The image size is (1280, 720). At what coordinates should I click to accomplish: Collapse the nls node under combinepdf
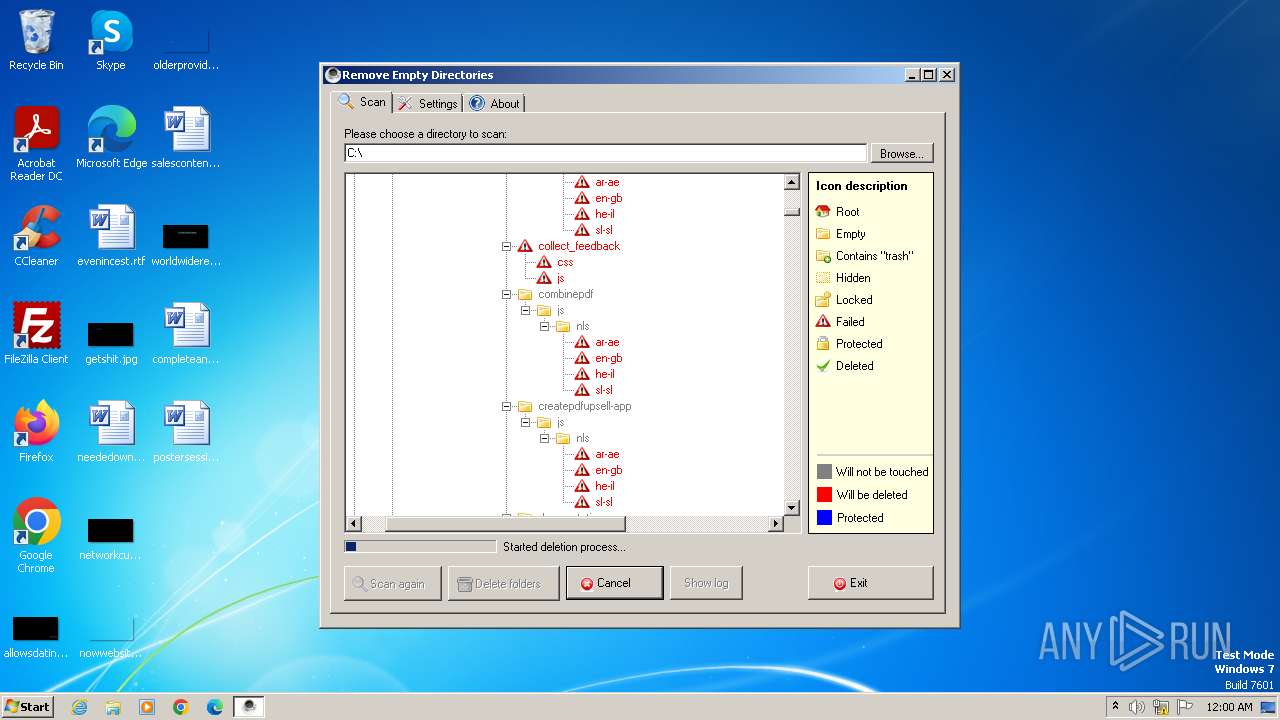point(544,326)
